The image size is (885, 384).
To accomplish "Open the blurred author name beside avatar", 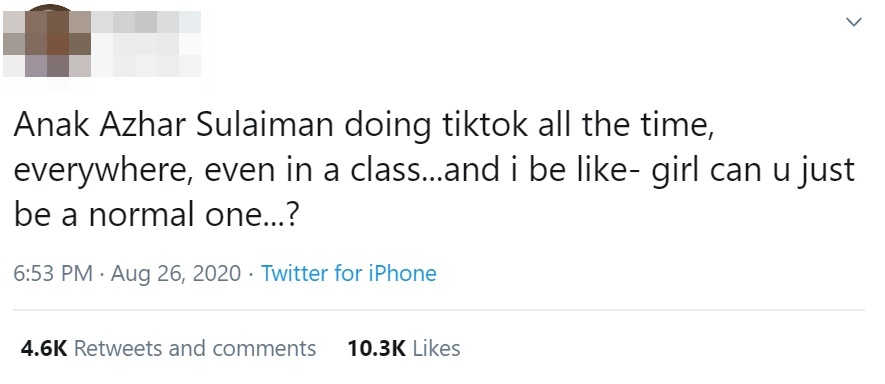I will (x=147, y=44).
